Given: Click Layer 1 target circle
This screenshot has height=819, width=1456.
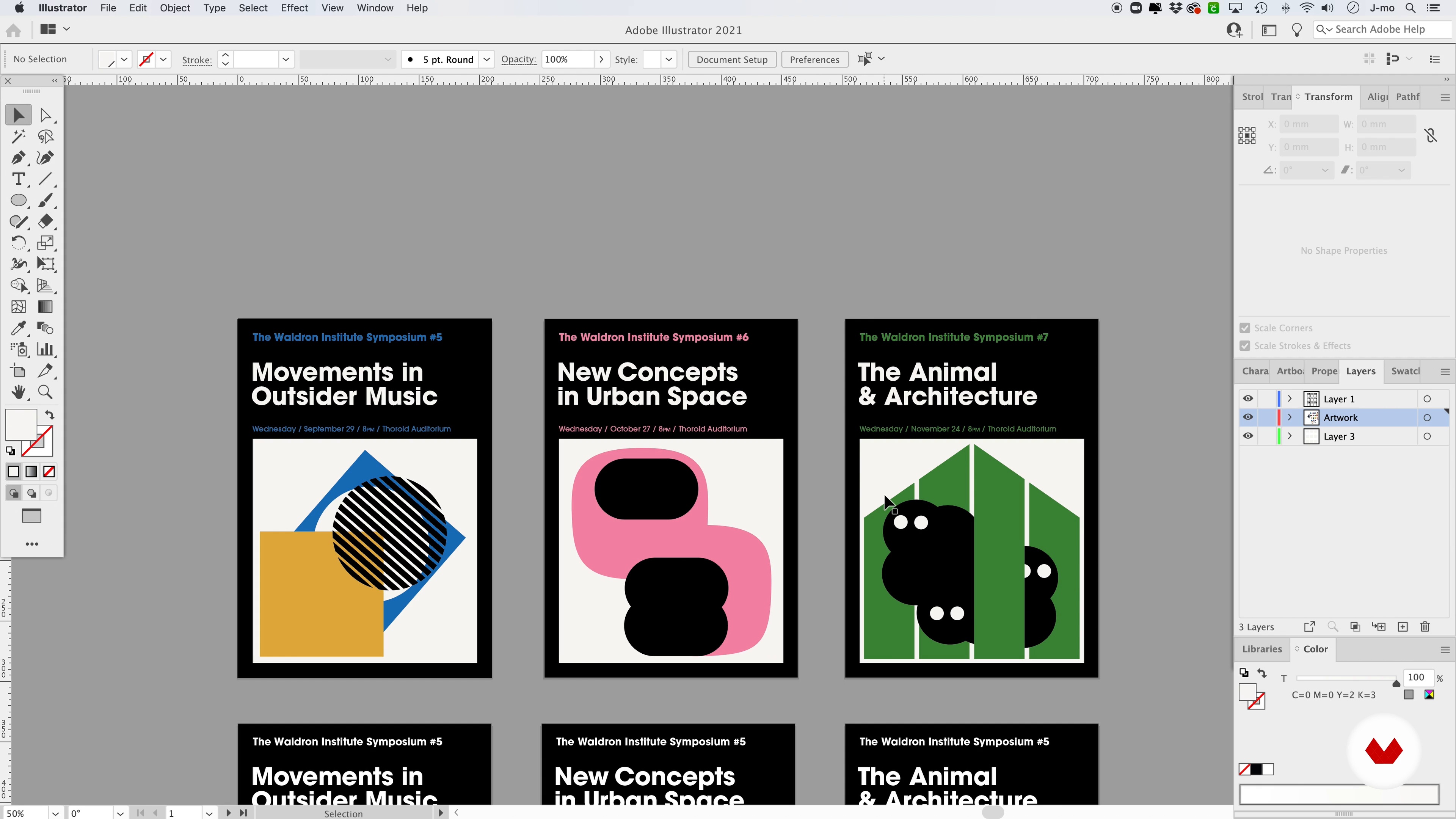Looking at the screenshot, I should point(1427,399).
